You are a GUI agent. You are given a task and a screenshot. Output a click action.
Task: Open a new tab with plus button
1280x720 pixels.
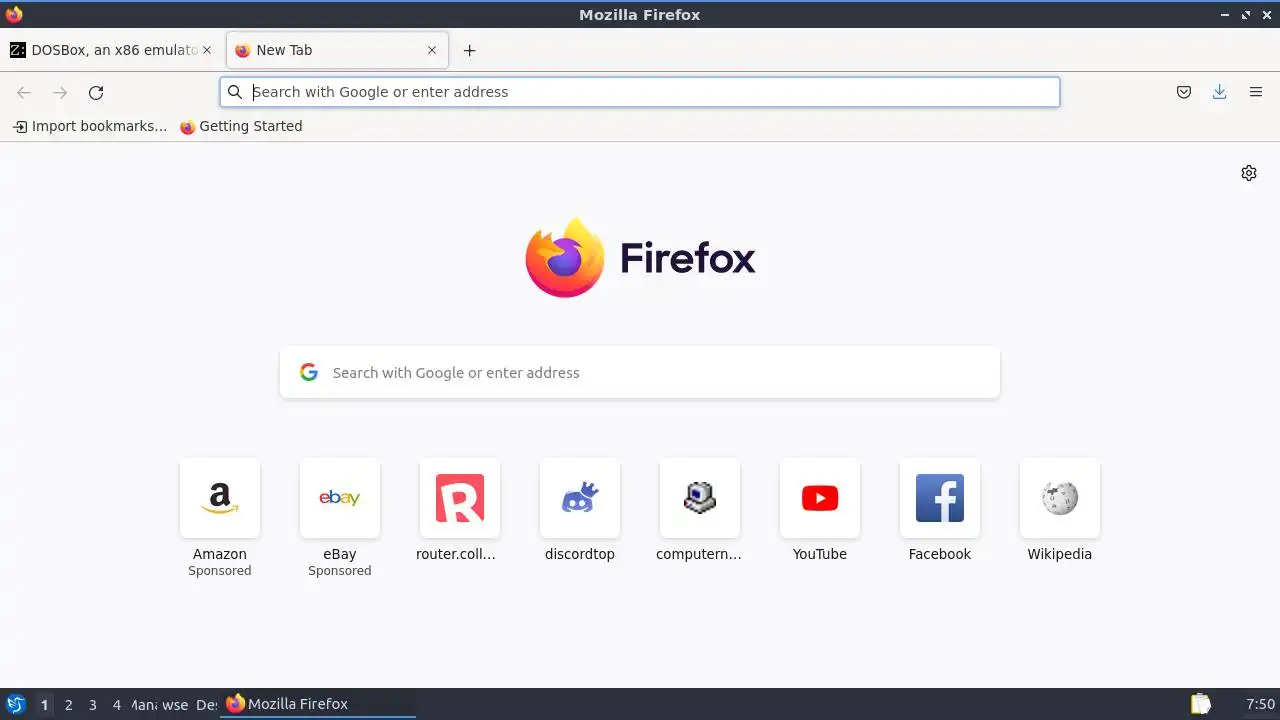pyautogui.click(x=469, y=50)
